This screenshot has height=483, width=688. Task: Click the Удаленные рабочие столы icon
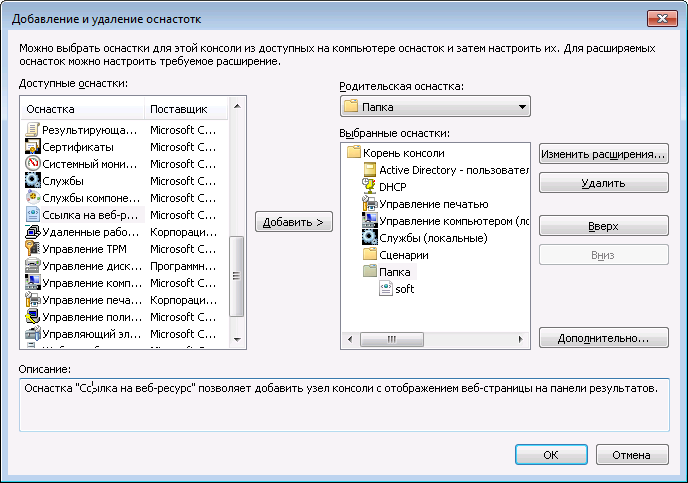[x=32, y=232]
